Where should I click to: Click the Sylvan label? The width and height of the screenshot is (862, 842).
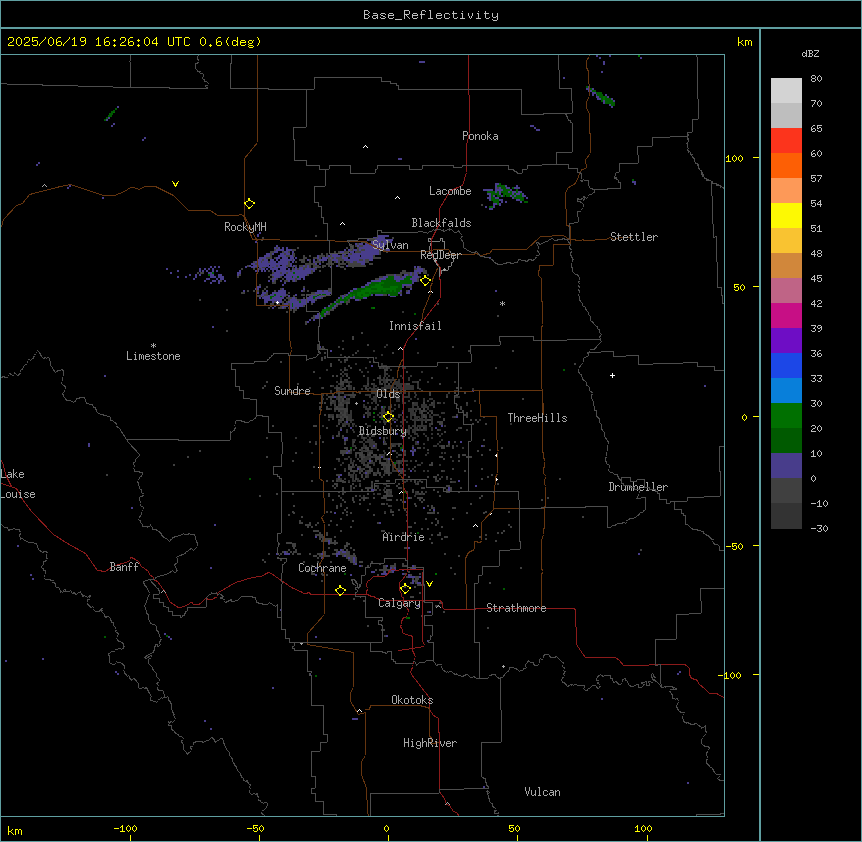(x=390, y=245)
